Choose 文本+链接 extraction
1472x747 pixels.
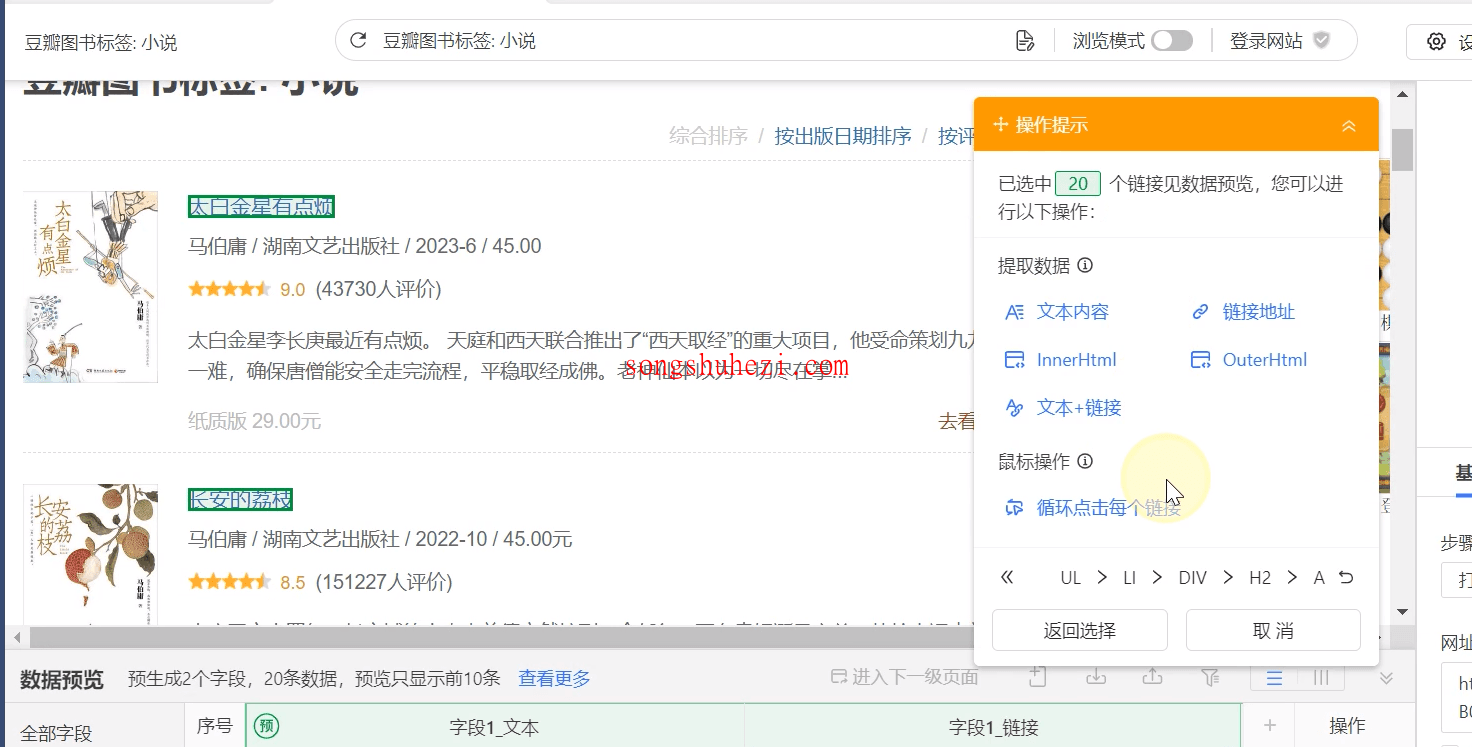1063,408
